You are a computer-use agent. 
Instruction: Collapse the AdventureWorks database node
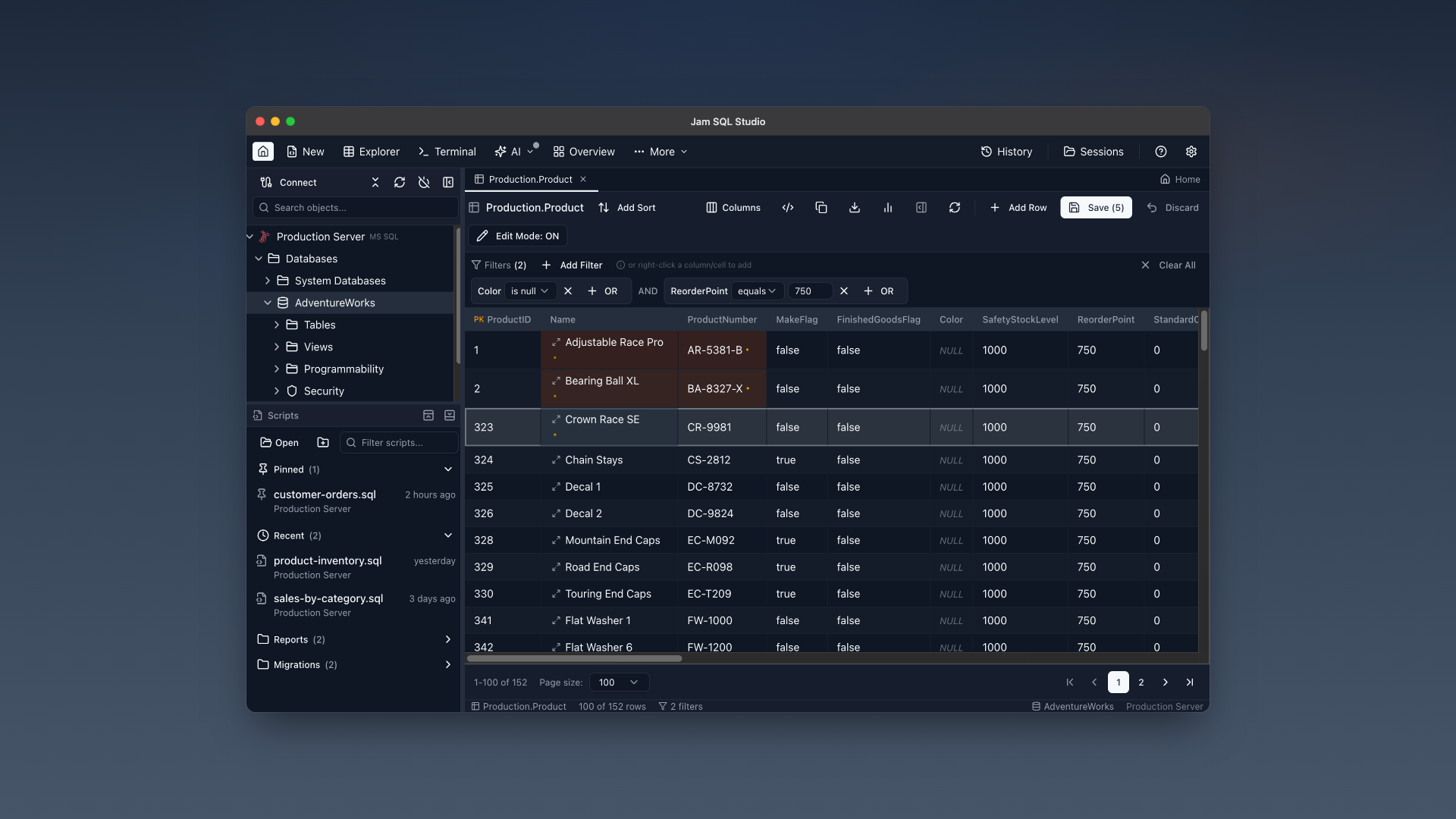tap(268, 303)
